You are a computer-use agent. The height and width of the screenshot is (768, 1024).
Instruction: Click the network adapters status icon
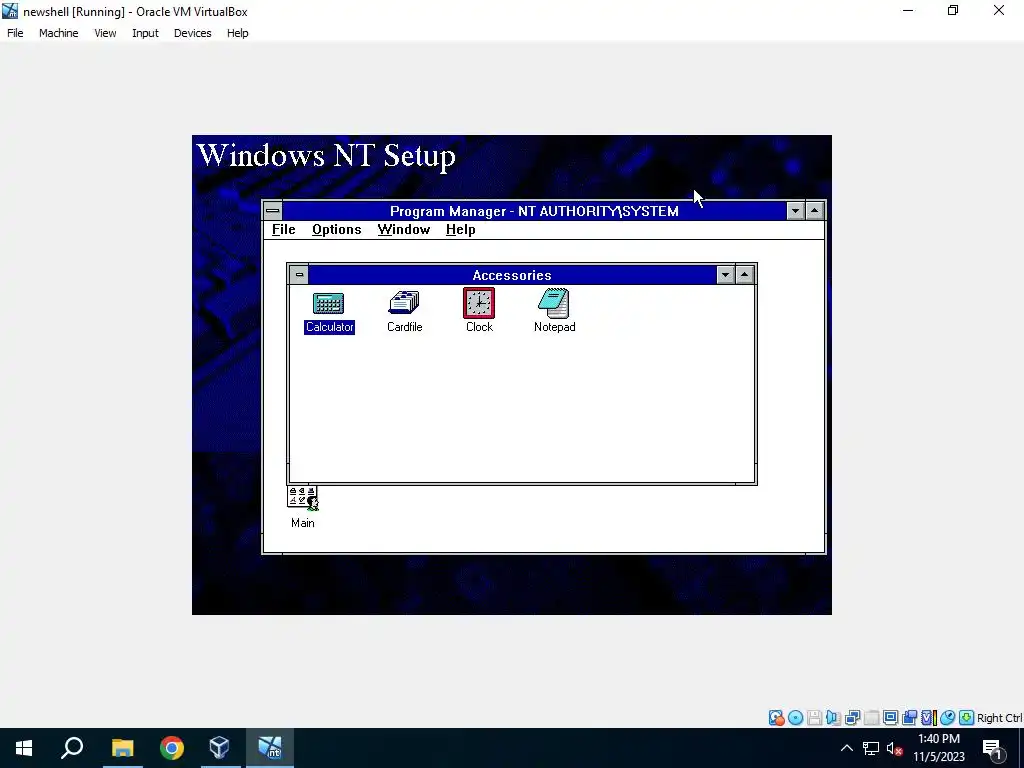852,718
